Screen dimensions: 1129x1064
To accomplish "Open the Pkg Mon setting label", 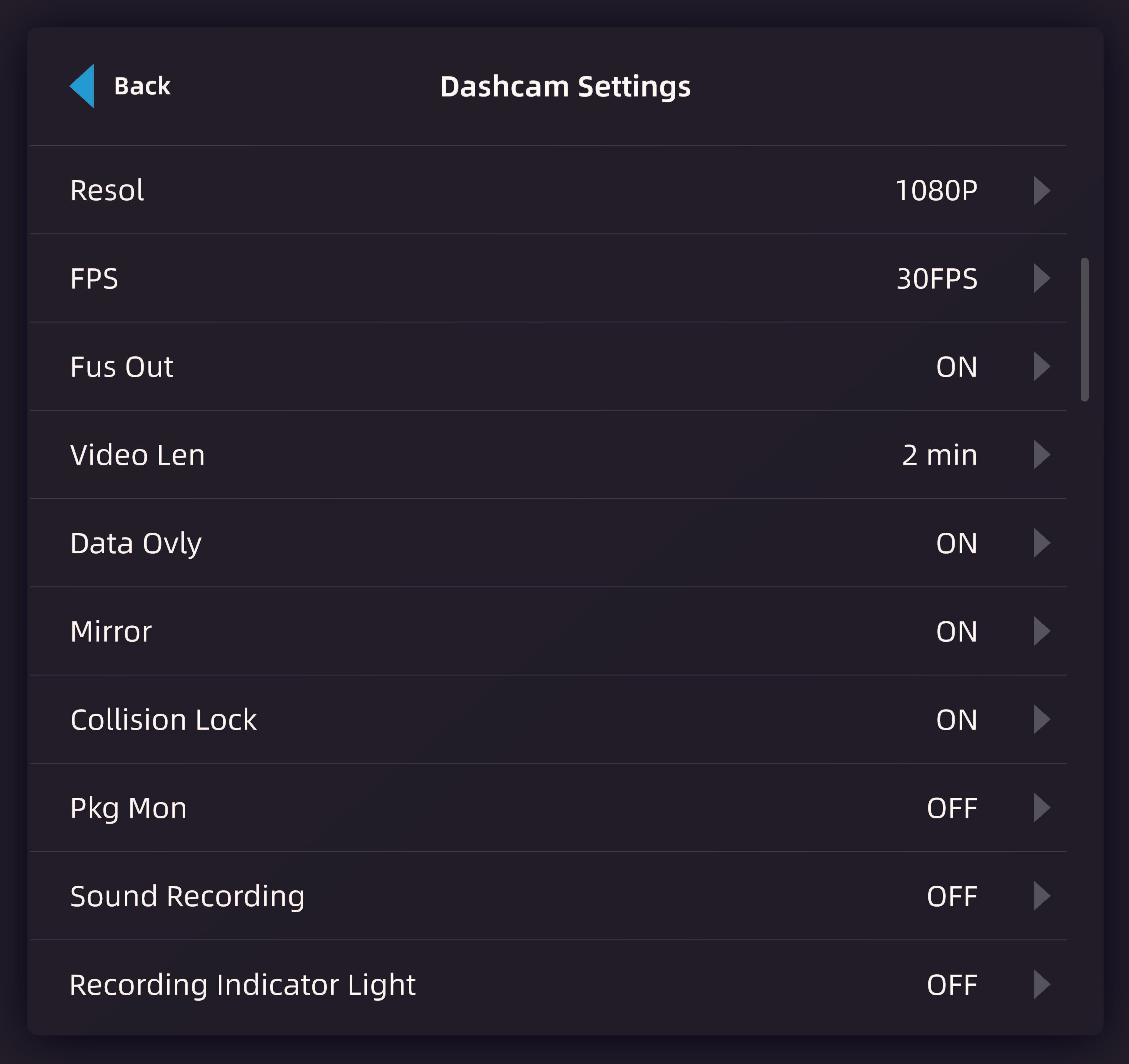I will point(128,808).
